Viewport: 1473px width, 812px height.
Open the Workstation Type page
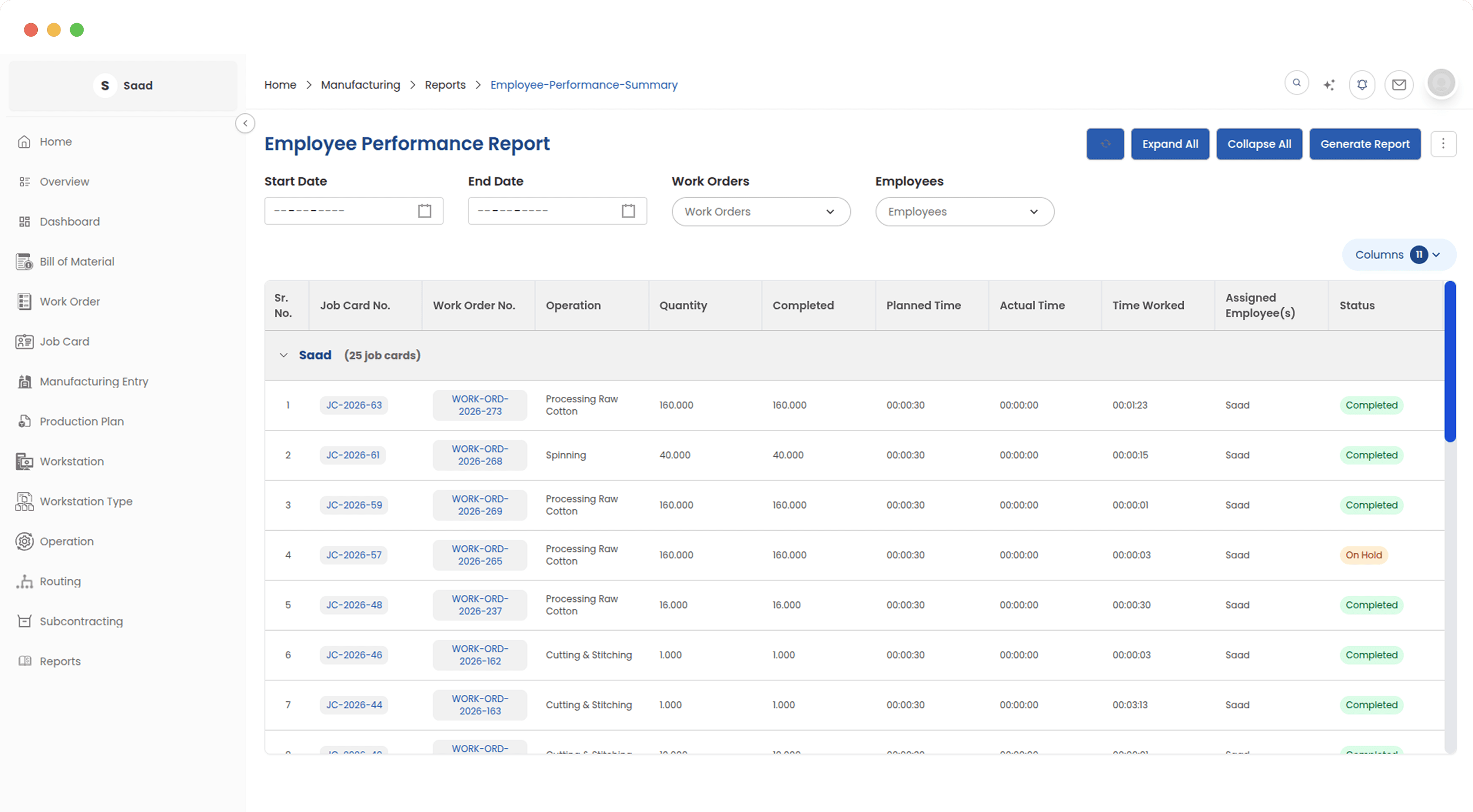click(x=86, y=501)
